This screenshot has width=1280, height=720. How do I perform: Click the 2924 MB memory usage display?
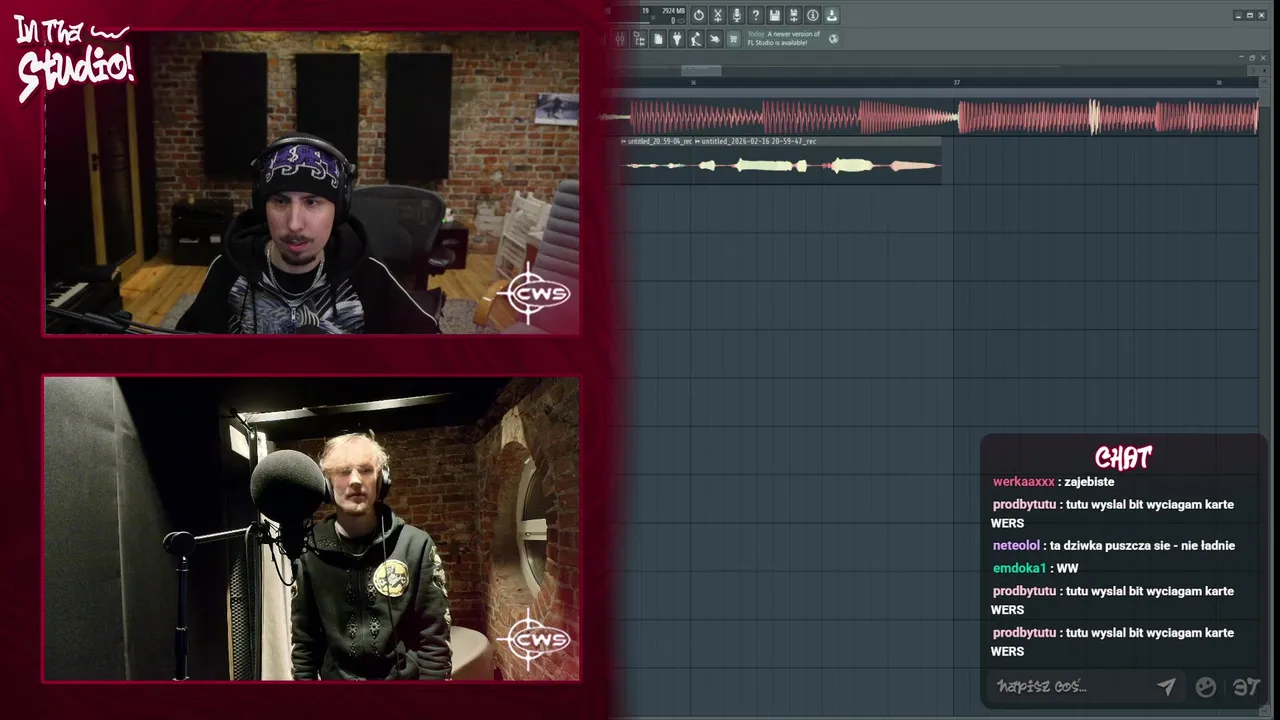[x=673, y=11]
